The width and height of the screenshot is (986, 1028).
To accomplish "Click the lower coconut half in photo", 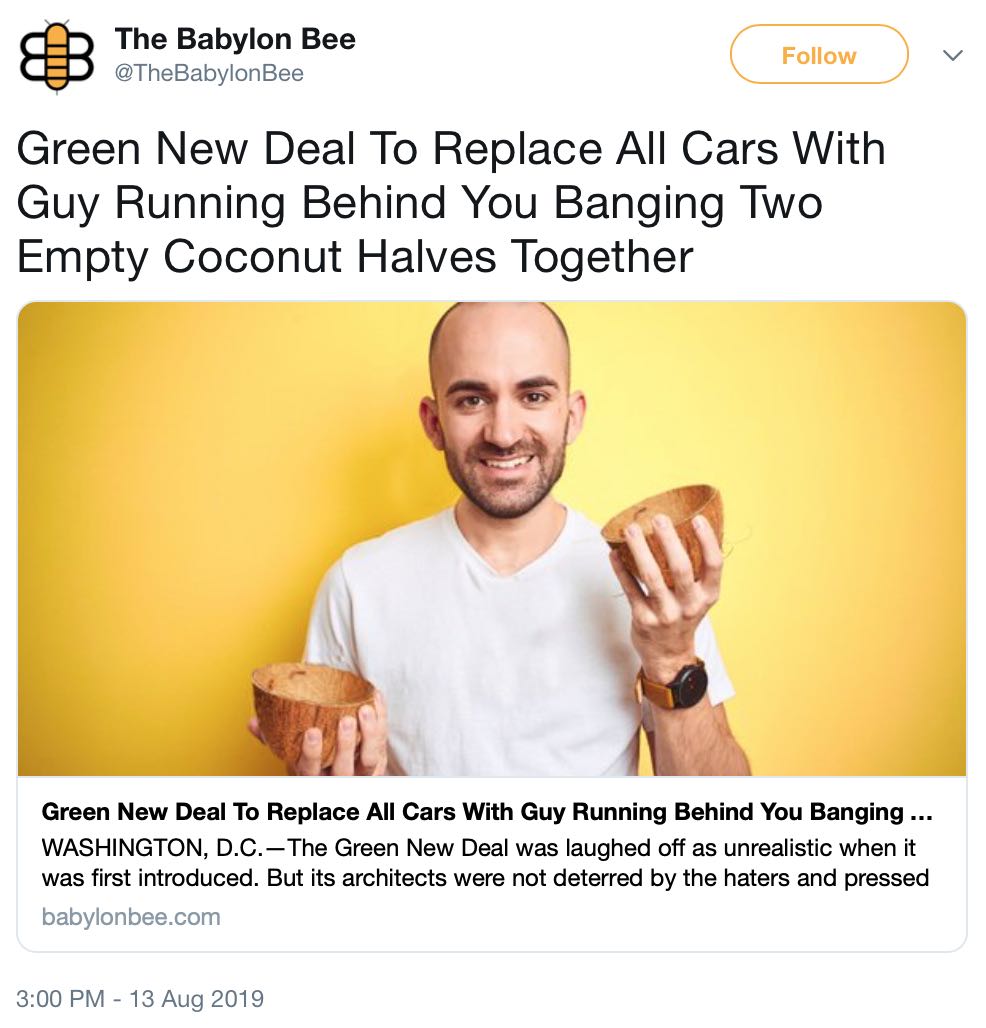I will (x=311, y=709).
